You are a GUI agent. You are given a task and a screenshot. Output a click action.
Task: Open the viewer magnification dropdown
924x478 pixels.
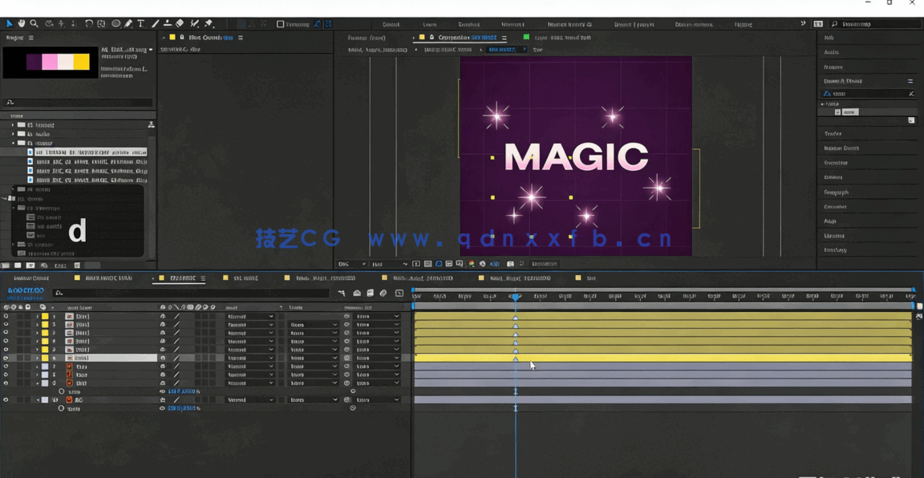coord(350,264)
